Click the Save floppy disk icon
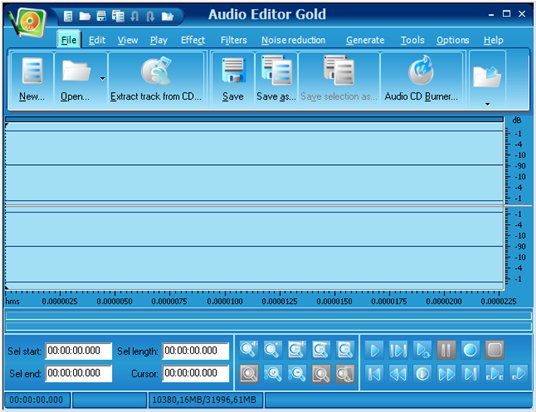Image resolution: width=536 pixels, height=412 pixels. 233,70
